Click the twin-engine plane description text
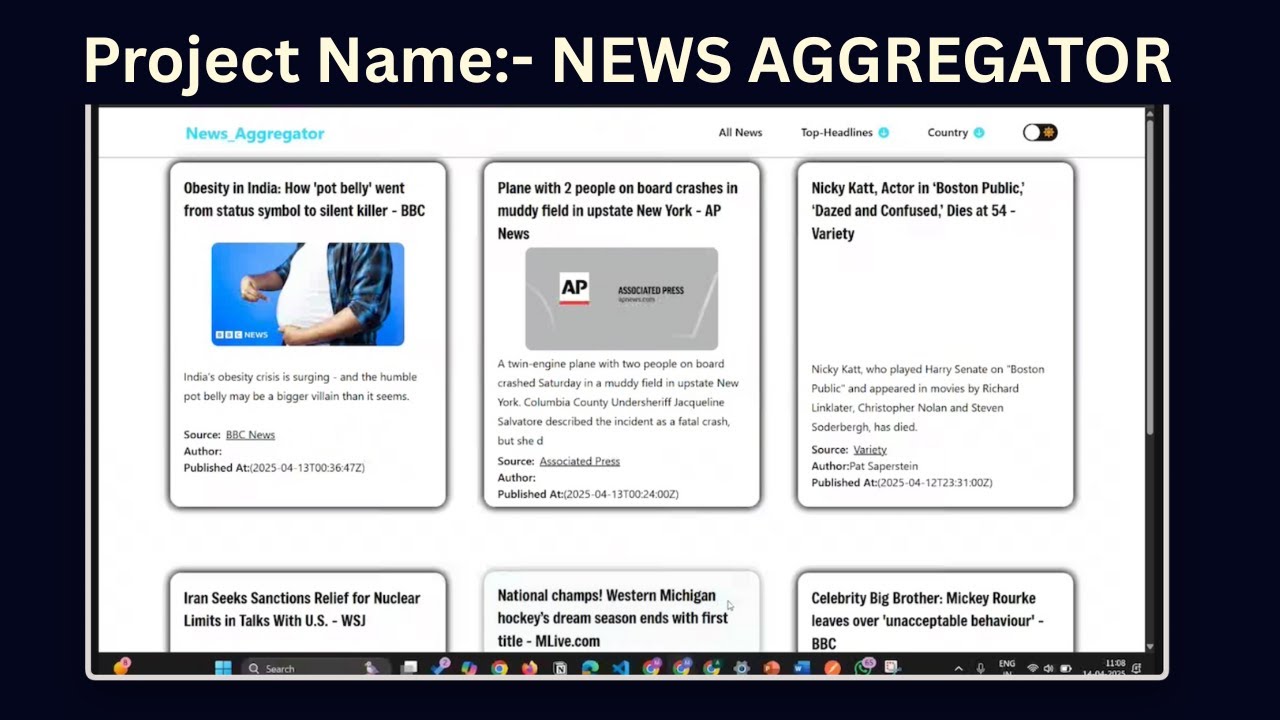The height and width of the screenshot is (720, 1280). click(618, 402)
